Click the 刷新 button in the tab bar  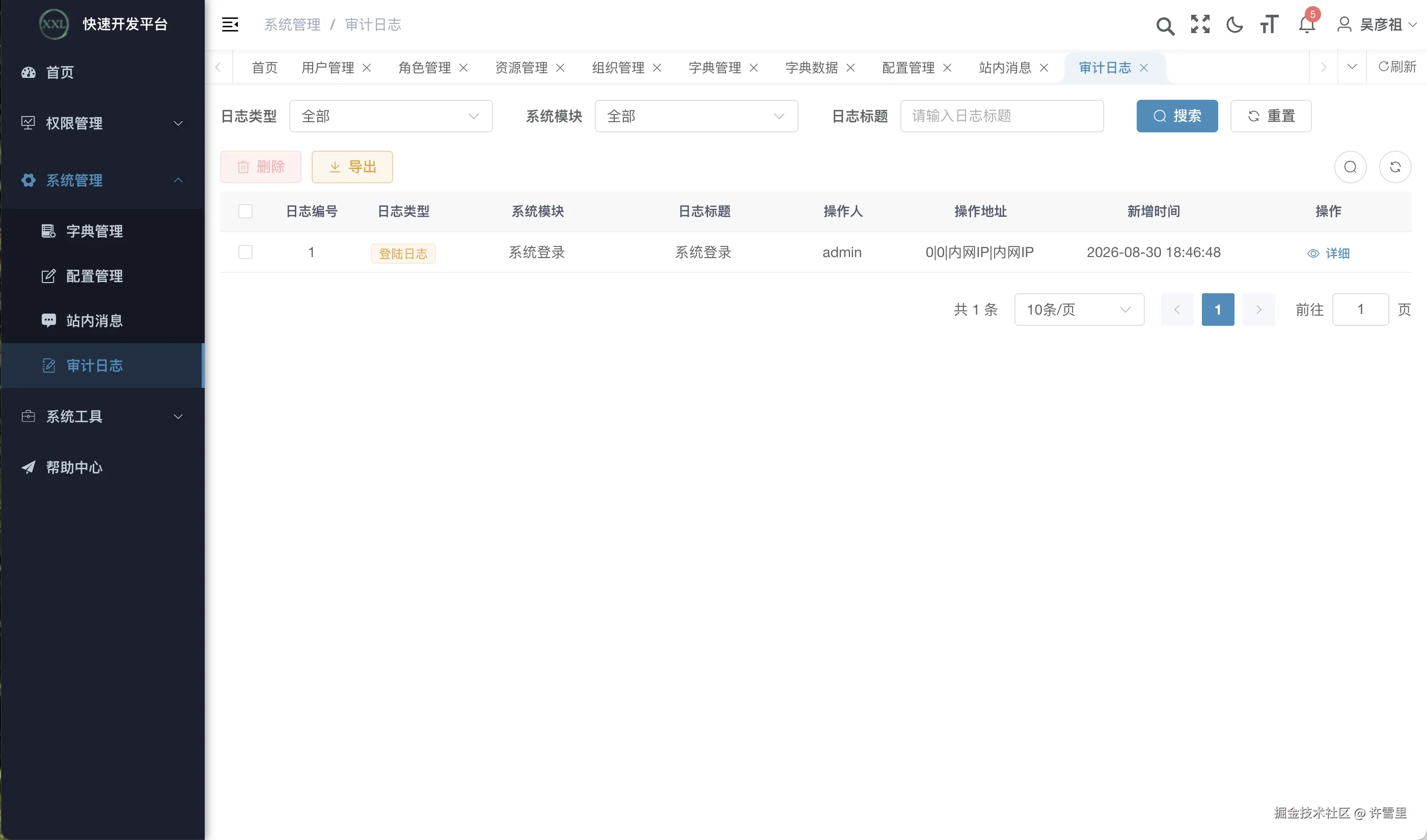(x=1397, y=67)
